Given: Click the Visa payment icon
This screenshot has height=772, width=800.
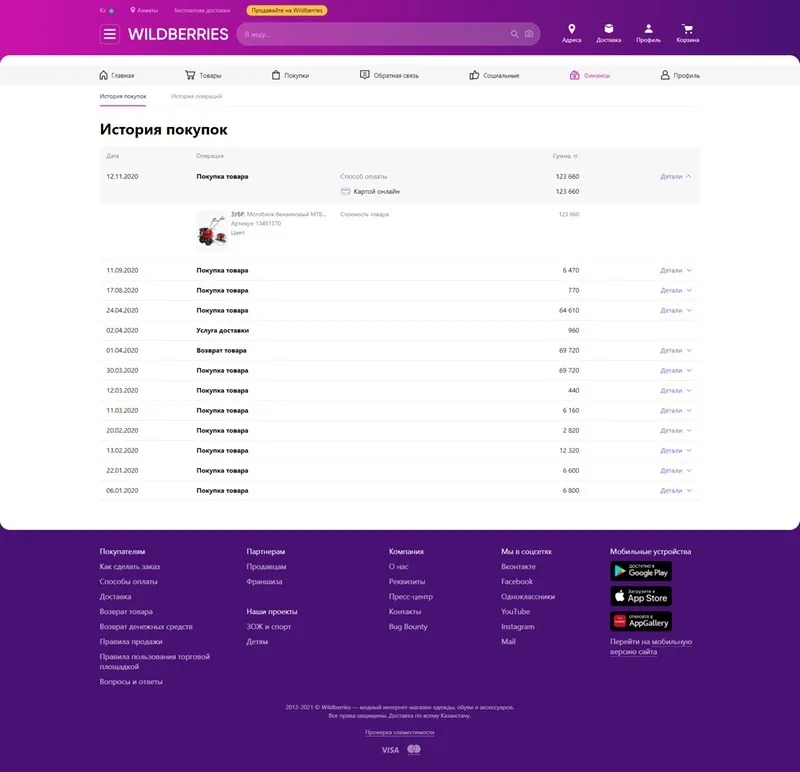Looking at the screenshot, I should [x=390, y=750].
